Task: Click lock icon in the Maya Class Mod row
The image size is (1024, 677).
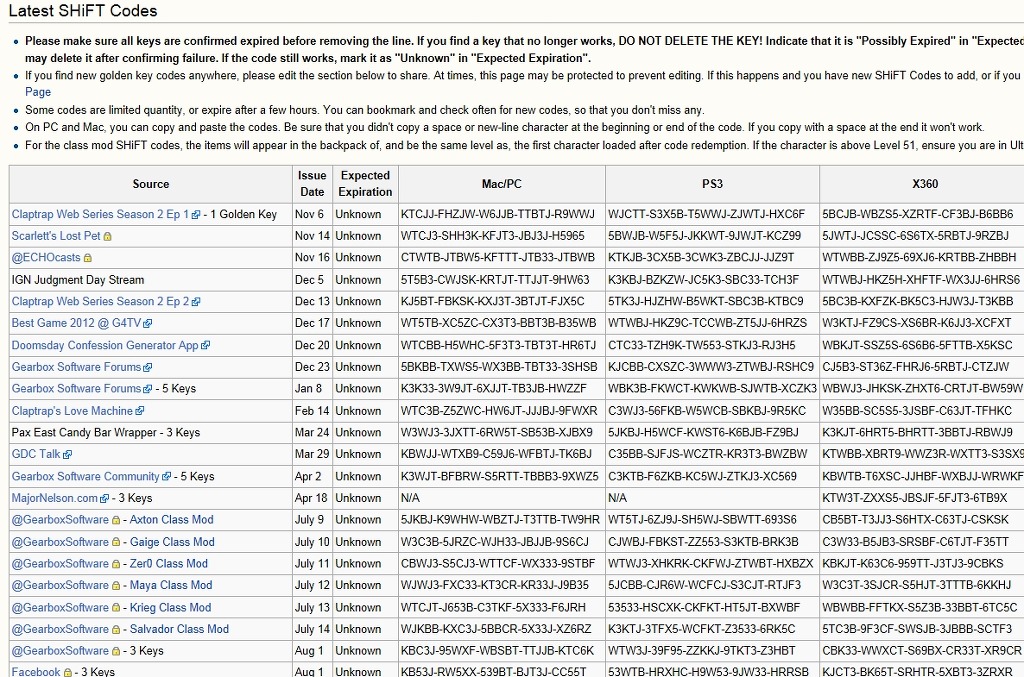Action: coord(116,586)
